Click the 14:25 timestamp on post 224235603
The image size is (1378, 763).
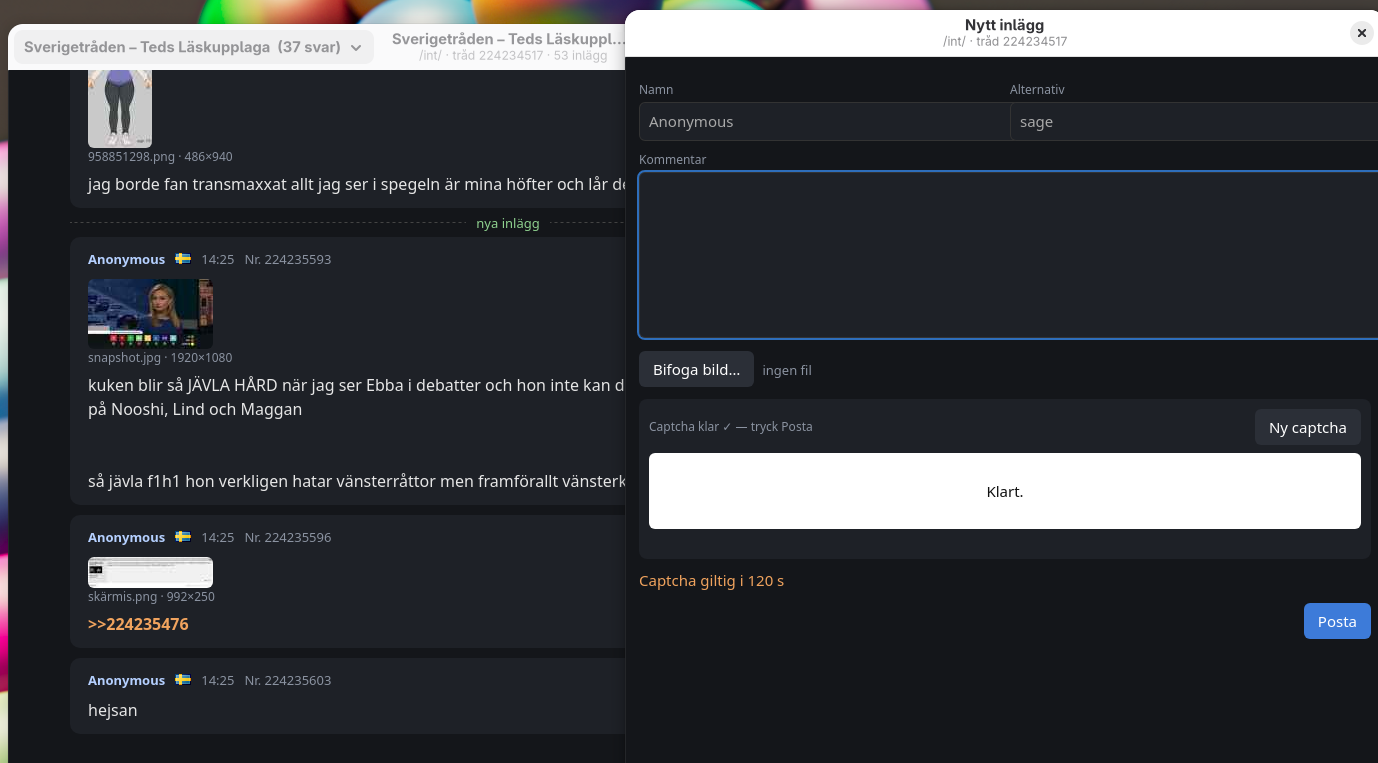(x=218, y=680)
